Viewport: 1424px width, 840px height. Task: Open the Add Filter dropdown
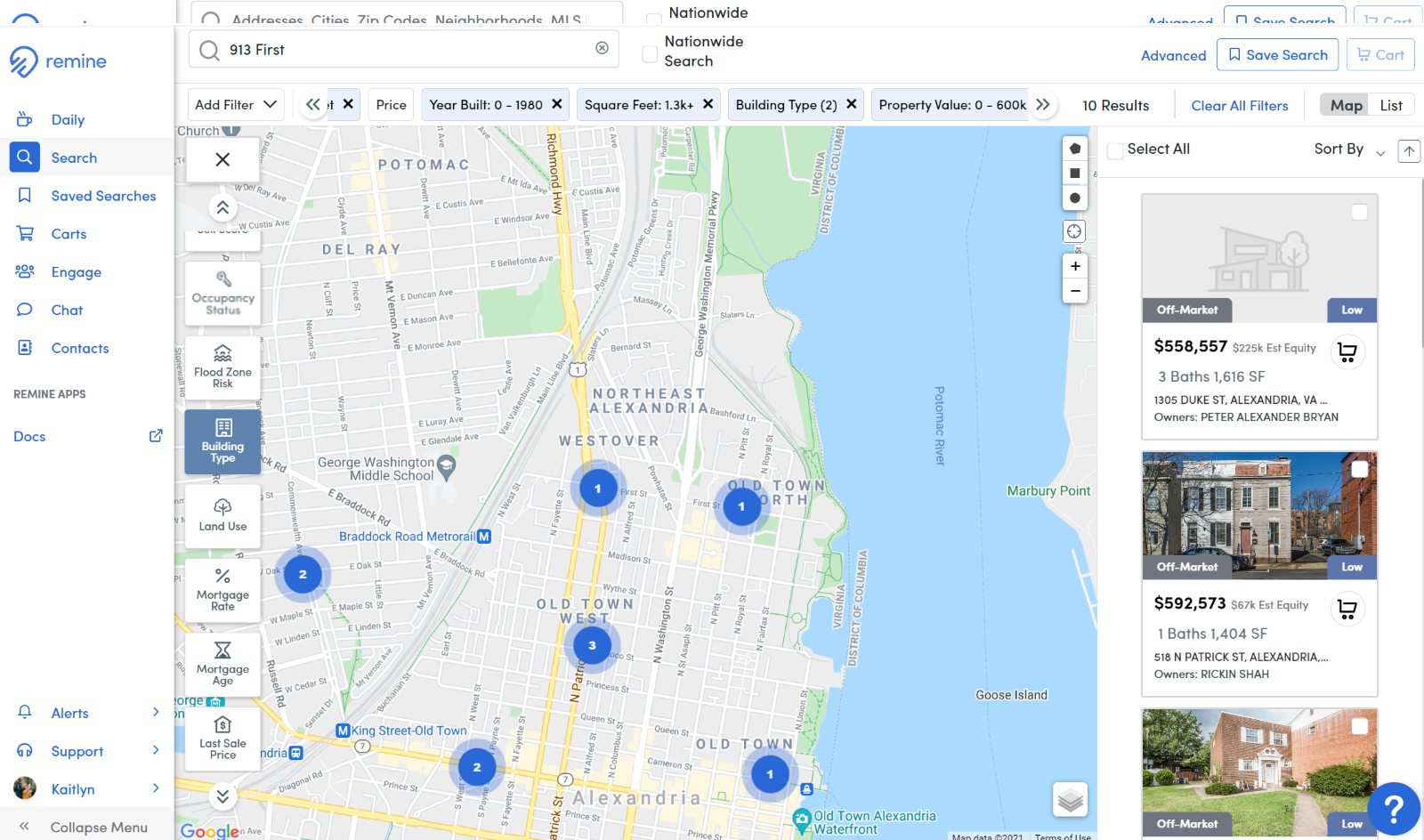(x=236, y=105)
